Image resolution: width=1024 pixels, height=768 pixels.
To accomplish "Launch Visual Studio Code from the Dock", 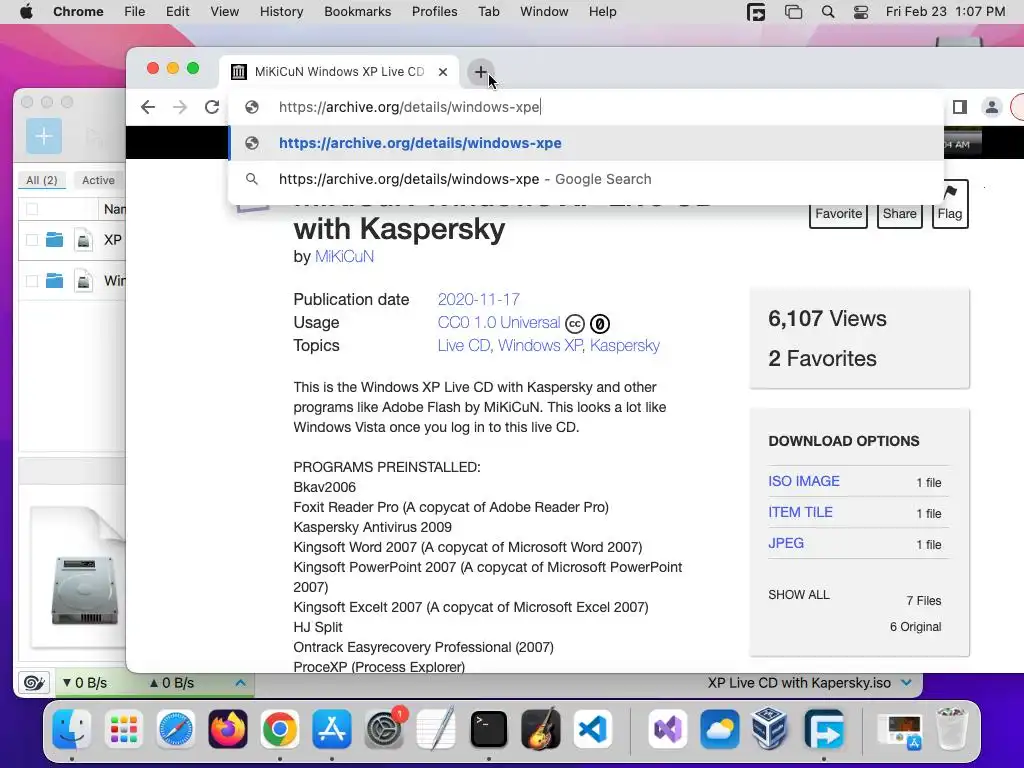I will 593,729.
